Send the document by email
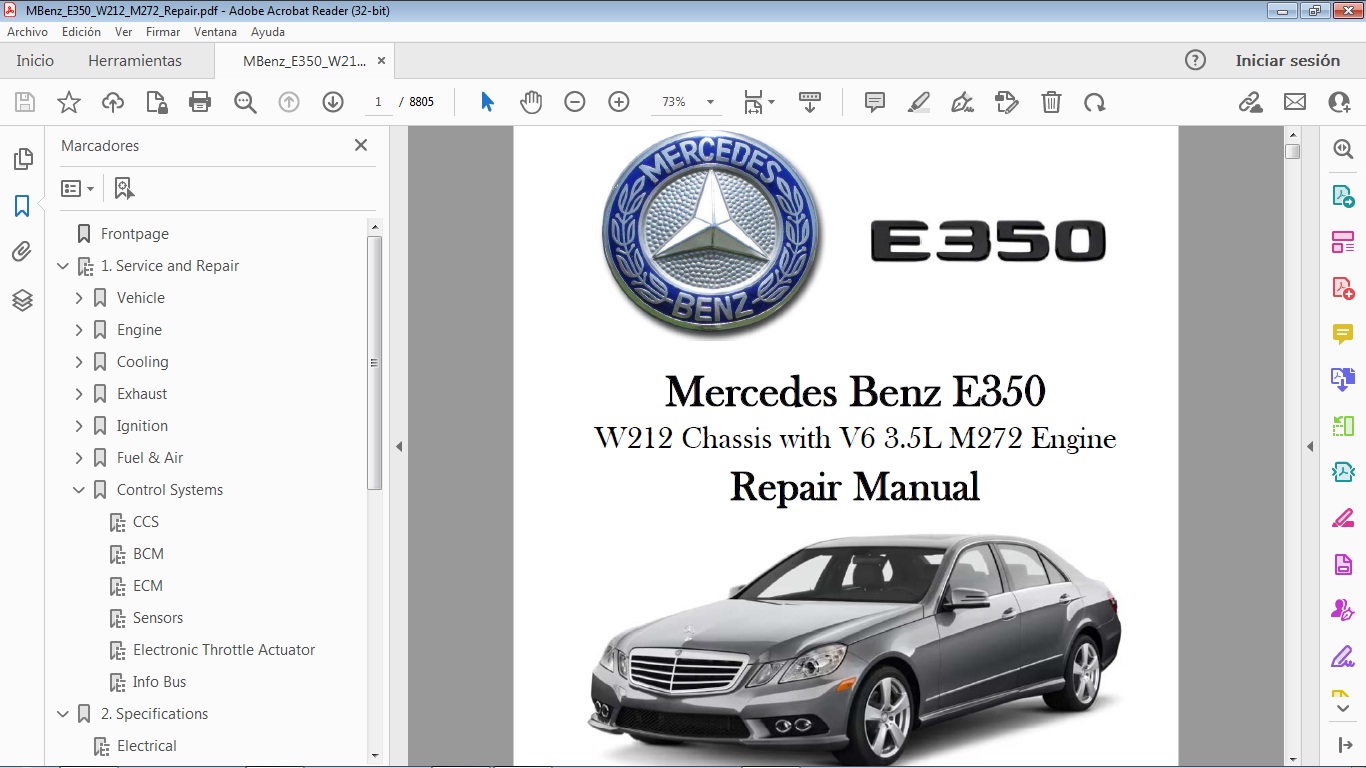Viewport: 1366px width, 768px height. point(1294,101)
